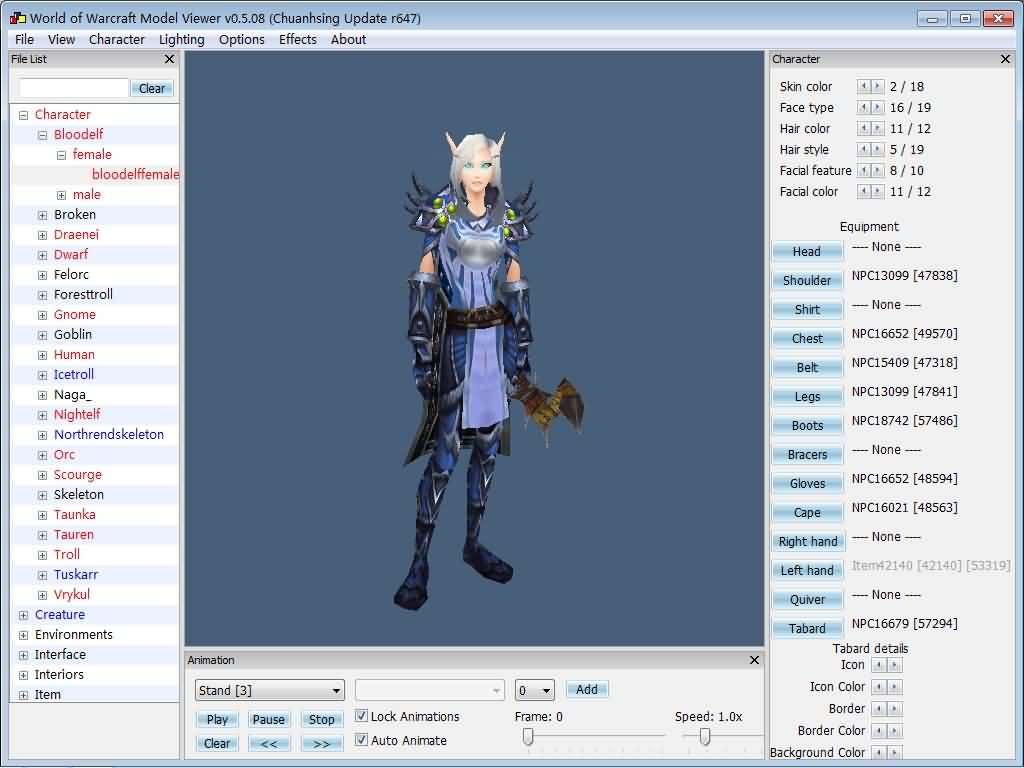This screenshot has height=768, width=1024.
Task: Click the Model Viewer title bar icon
Action: pos(18,18)
